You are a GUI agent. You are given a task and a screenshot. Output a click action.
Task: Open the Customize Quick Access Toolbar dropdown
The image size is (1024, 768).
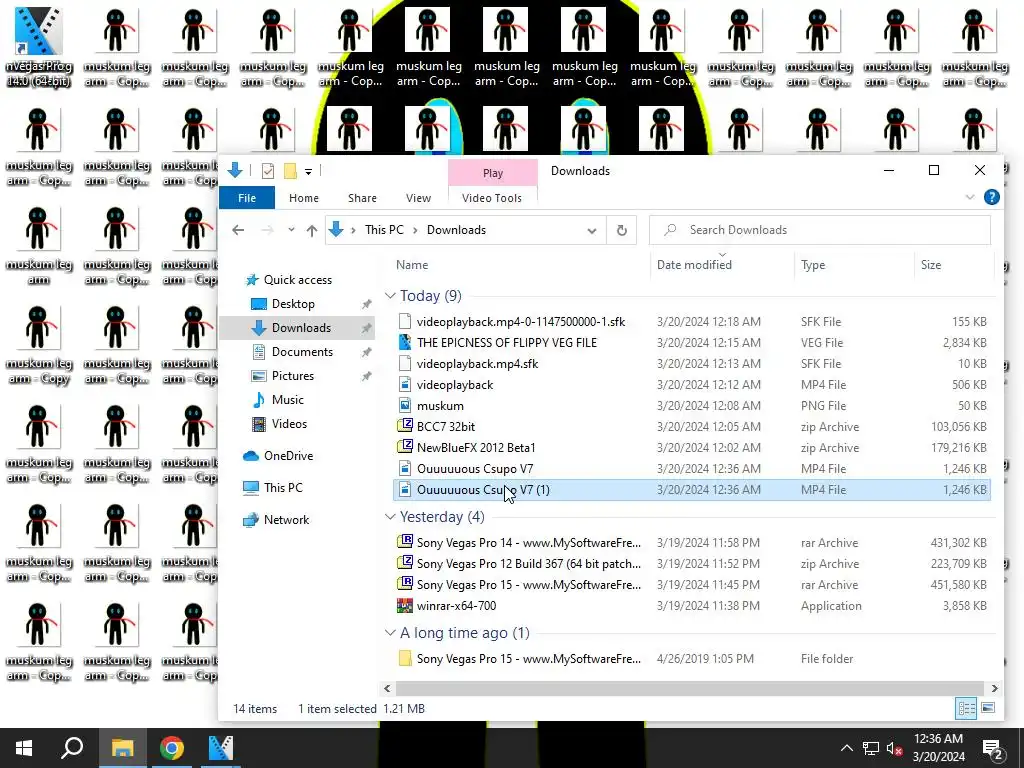pos(308,172)
